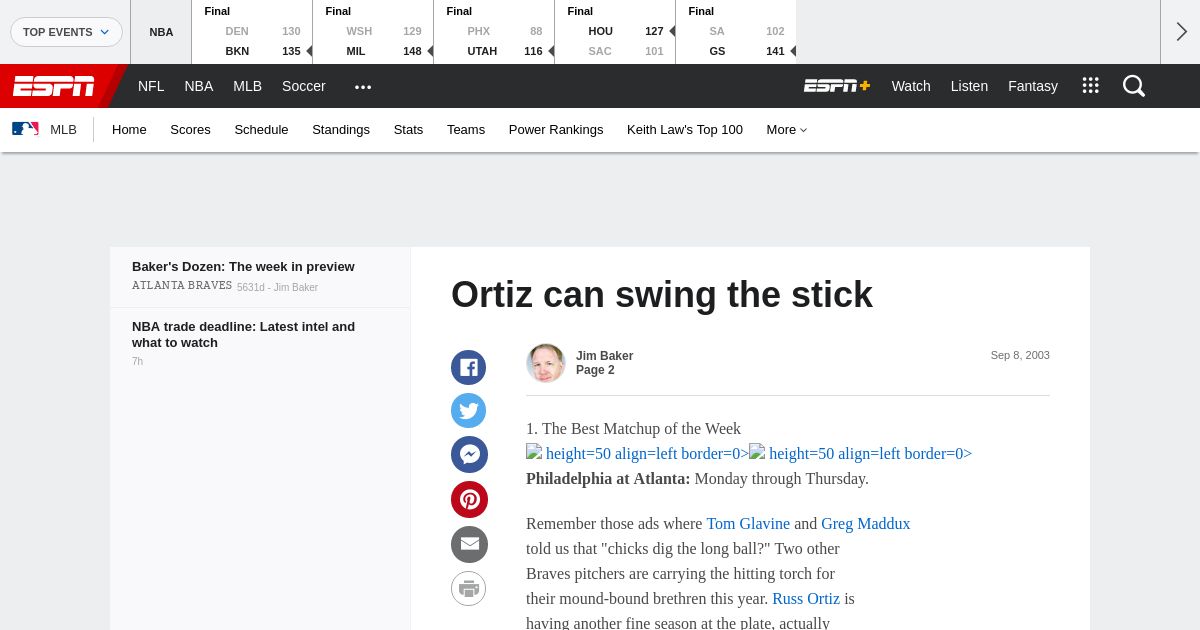The height and width of the screenshot is (630, 1200).
Task: Open the search magnifier icon
Action: [x=1134, y=86]
